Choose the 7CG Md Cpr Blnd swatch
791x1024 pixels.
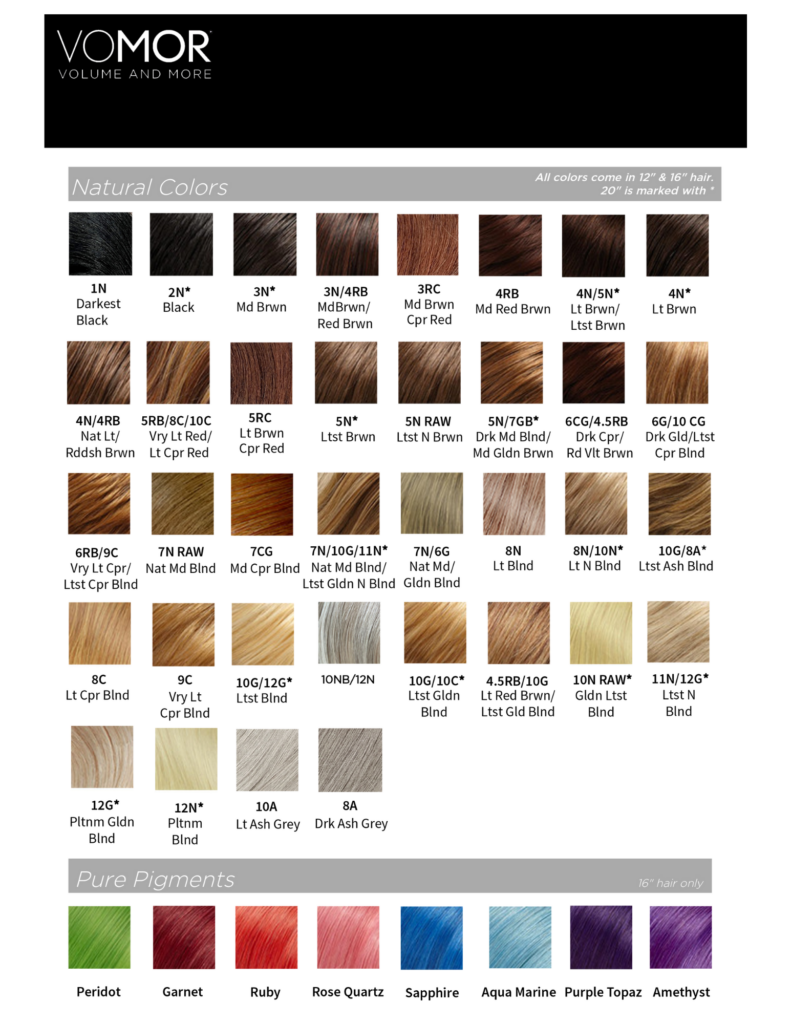[x=262, y=504]
